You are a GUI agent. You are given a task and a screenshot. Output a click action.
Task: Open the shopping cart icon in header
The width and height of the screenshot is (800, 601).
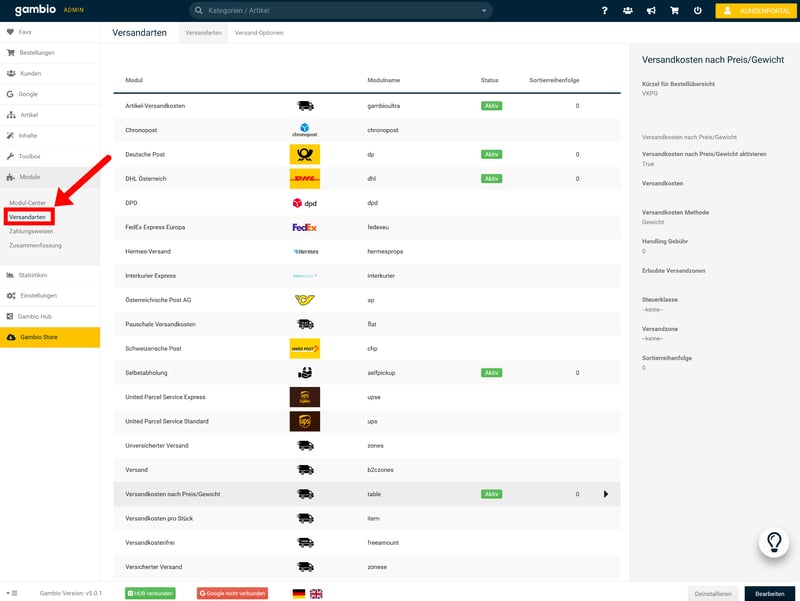(674, 11)
